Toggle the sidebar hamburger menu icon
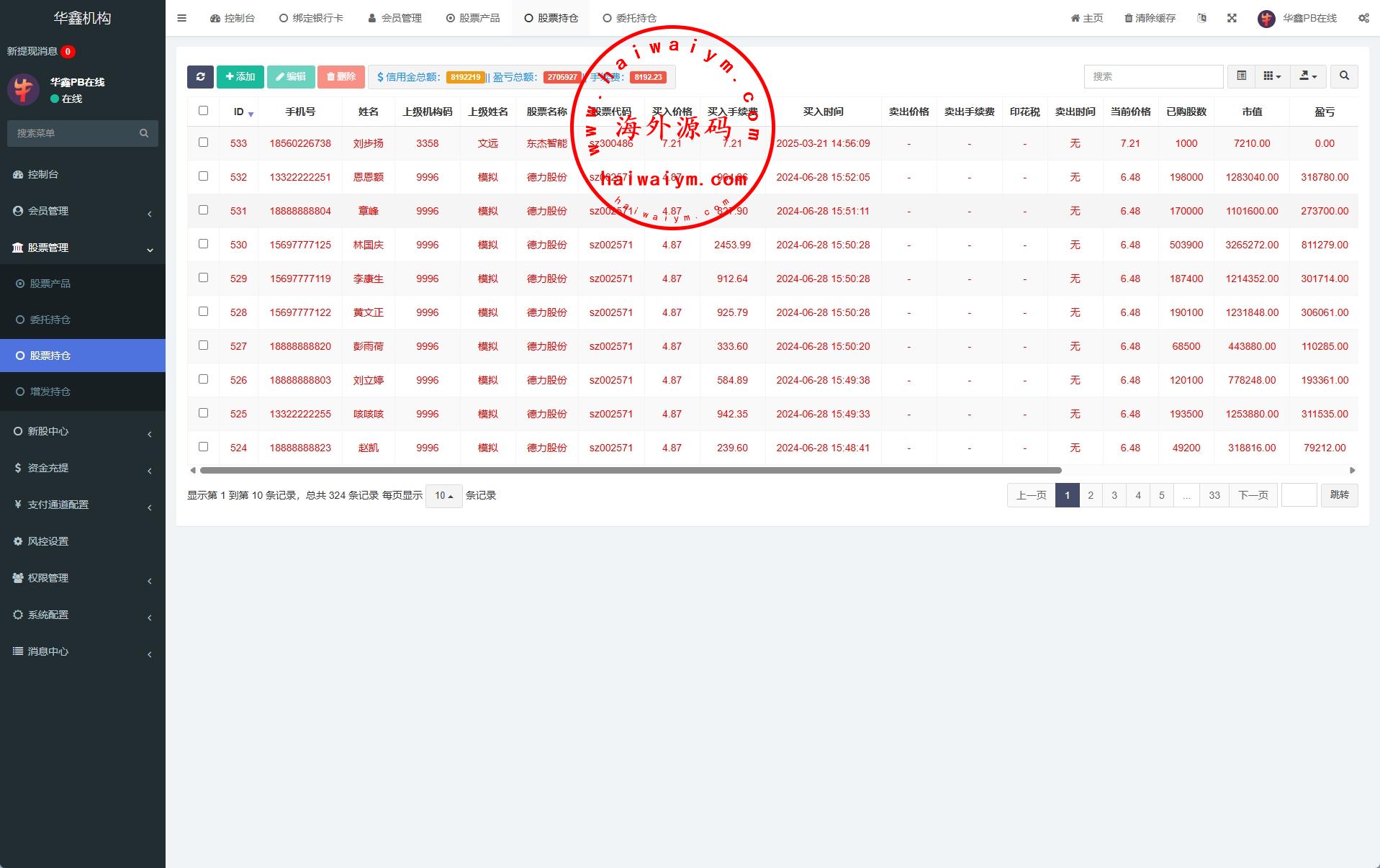Screen dimensions: 1380x868 click(181, 18)
